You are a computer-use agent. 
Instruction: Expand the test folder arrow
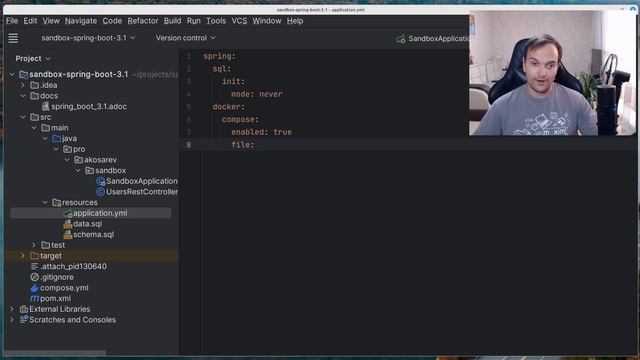[34, 245]
